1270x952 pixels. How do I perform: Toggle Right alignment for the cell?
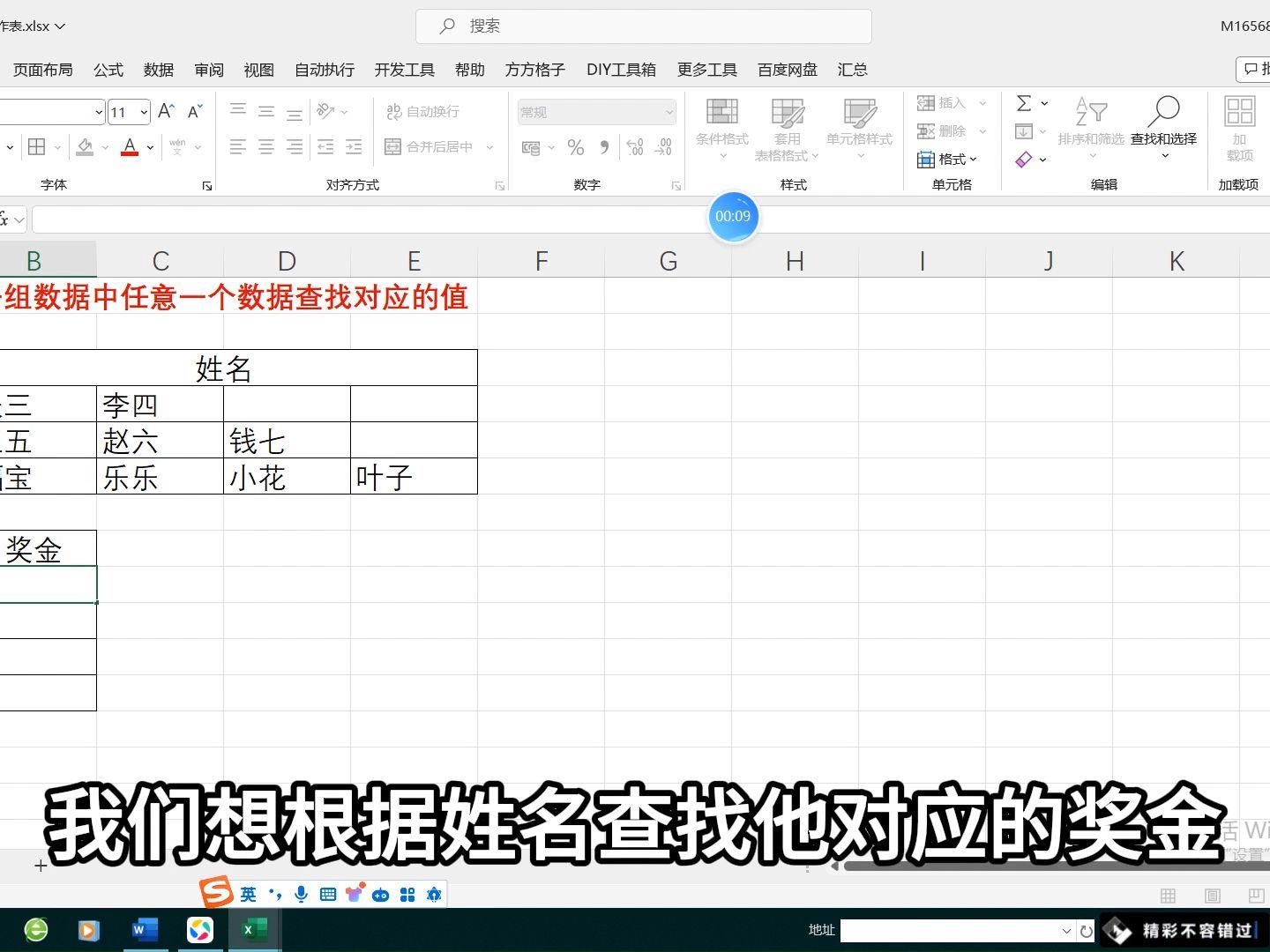pyautogui.click(x=294, y=146)
